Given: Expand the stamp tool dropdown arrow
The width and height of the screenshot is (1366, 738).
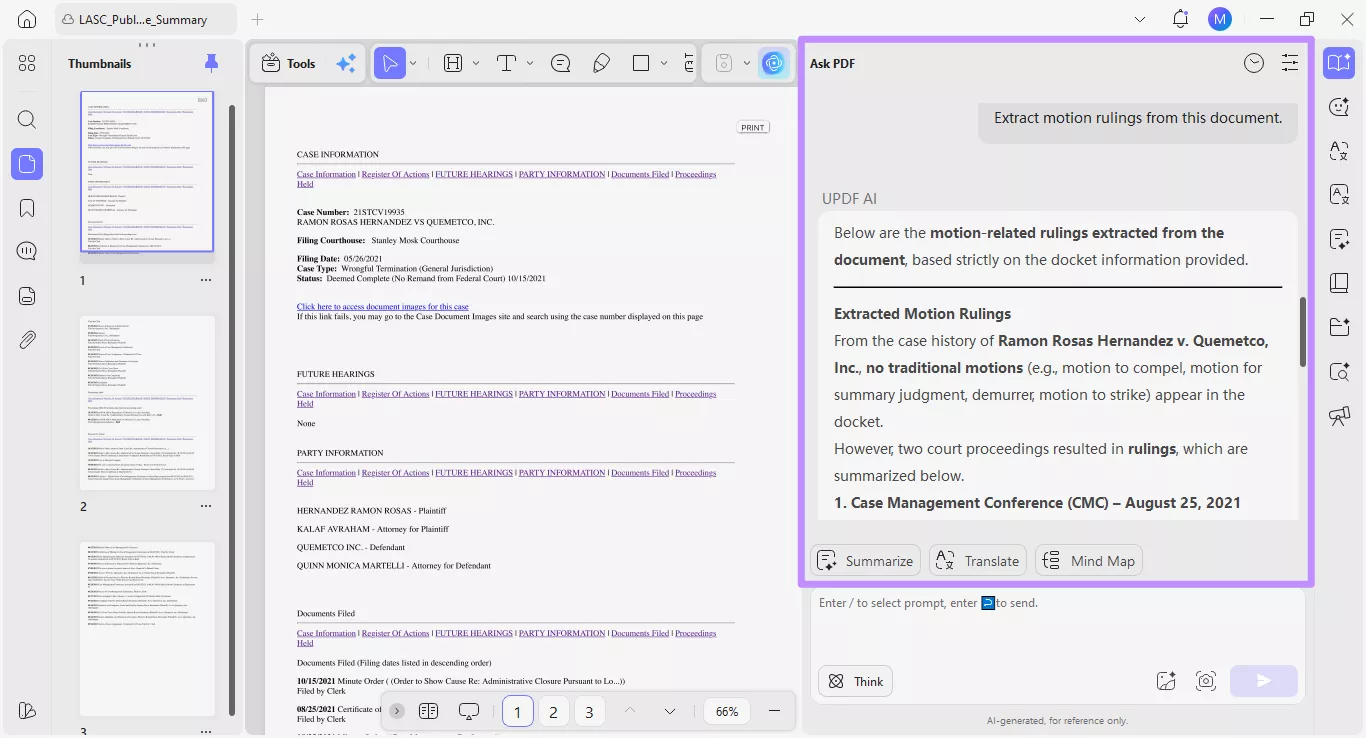Looking at the screenshot, I should tap(747, 63).
